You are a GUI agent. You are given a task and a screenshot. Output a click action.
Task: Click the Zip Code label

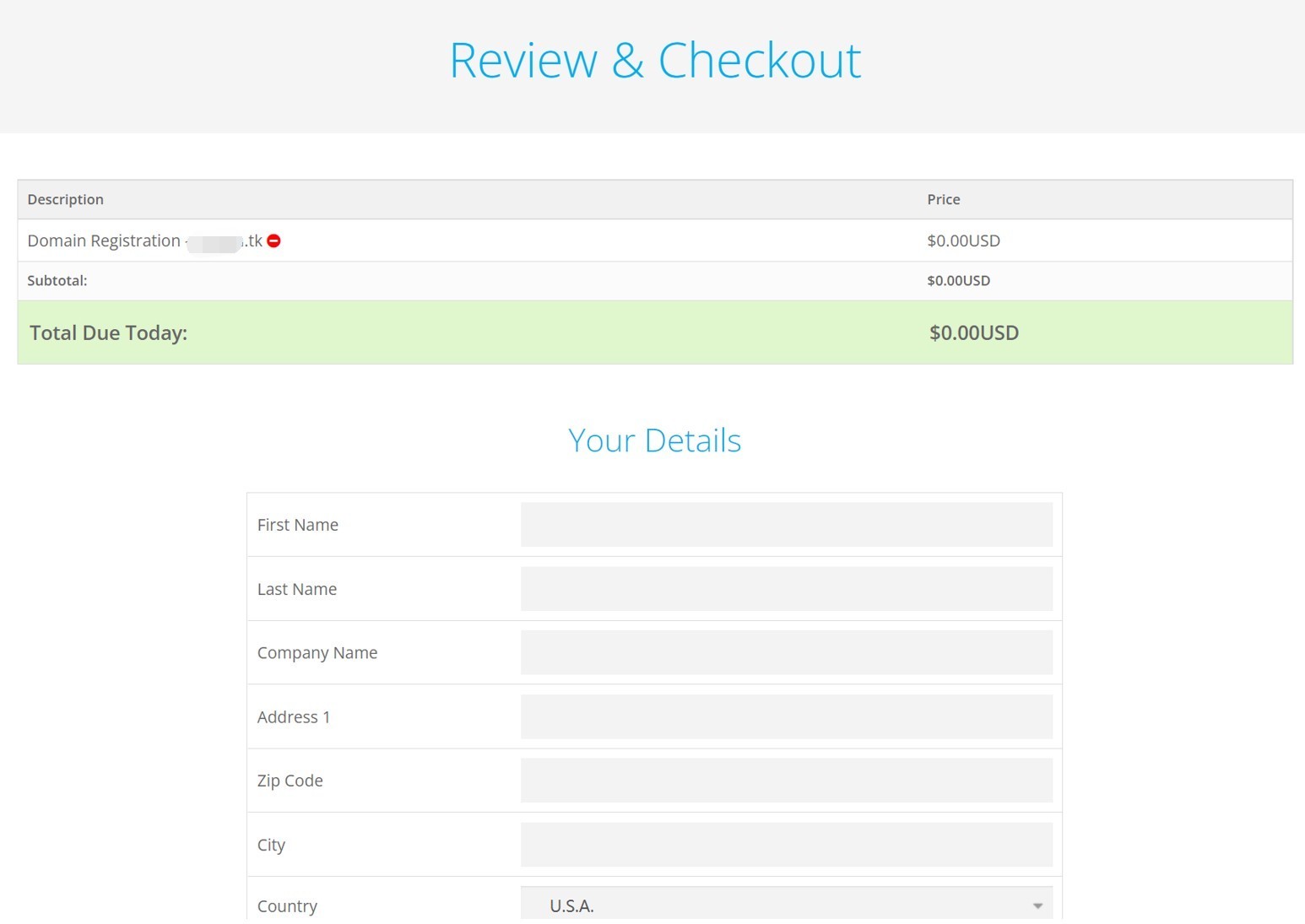click(x=290, y=781)
